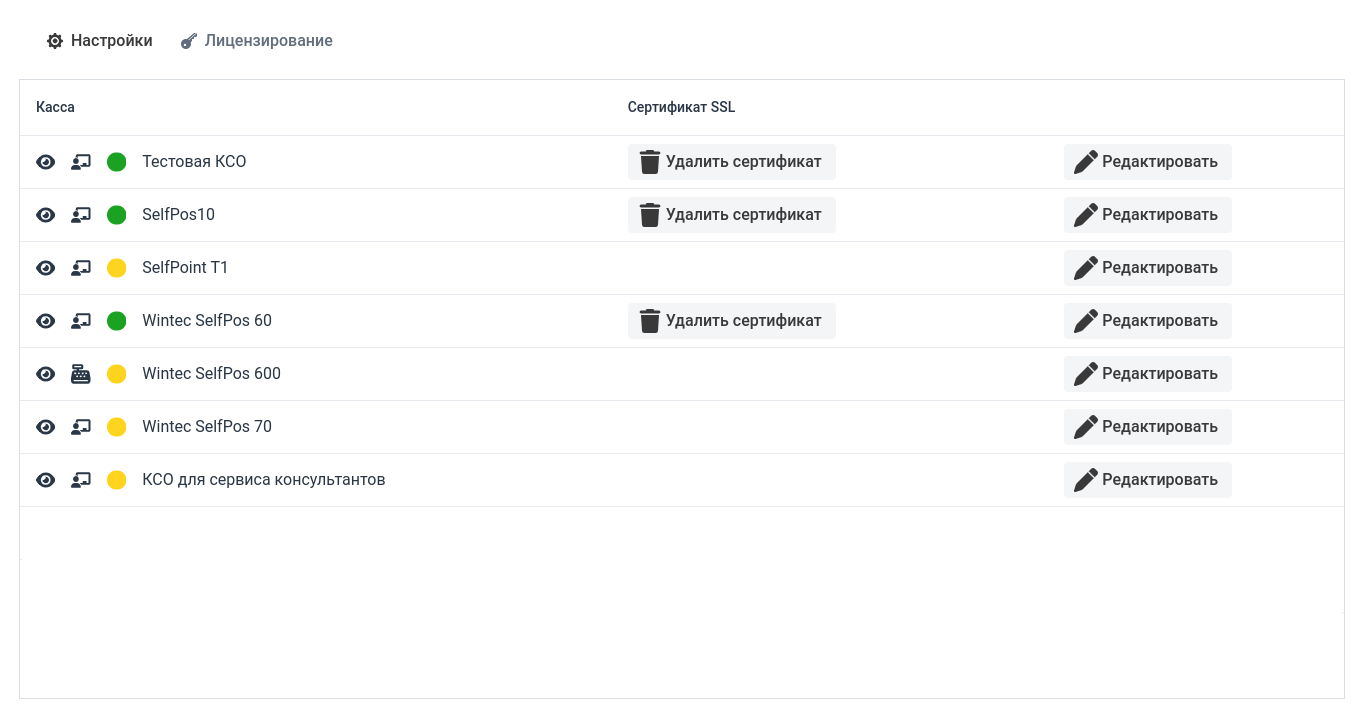Click the self-checkout icon next to SelfPos10

click(81, 215)
